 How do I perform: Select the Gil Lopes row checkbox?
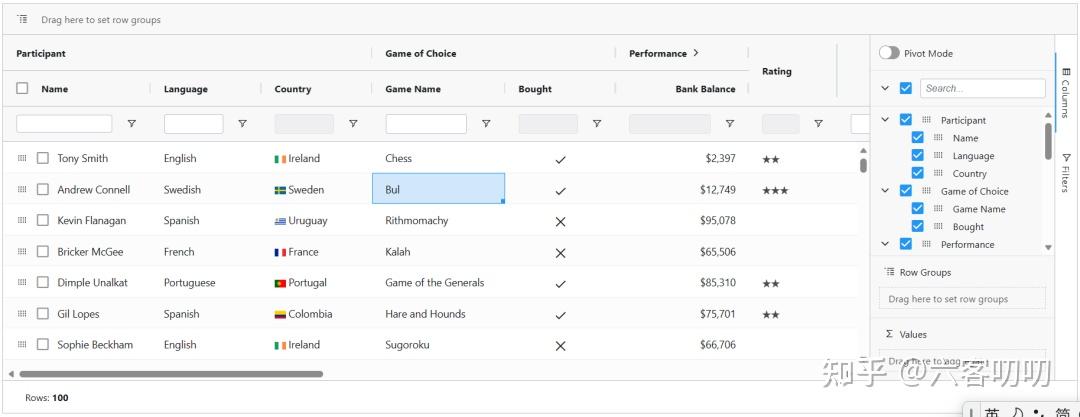(x=43, y=314)
